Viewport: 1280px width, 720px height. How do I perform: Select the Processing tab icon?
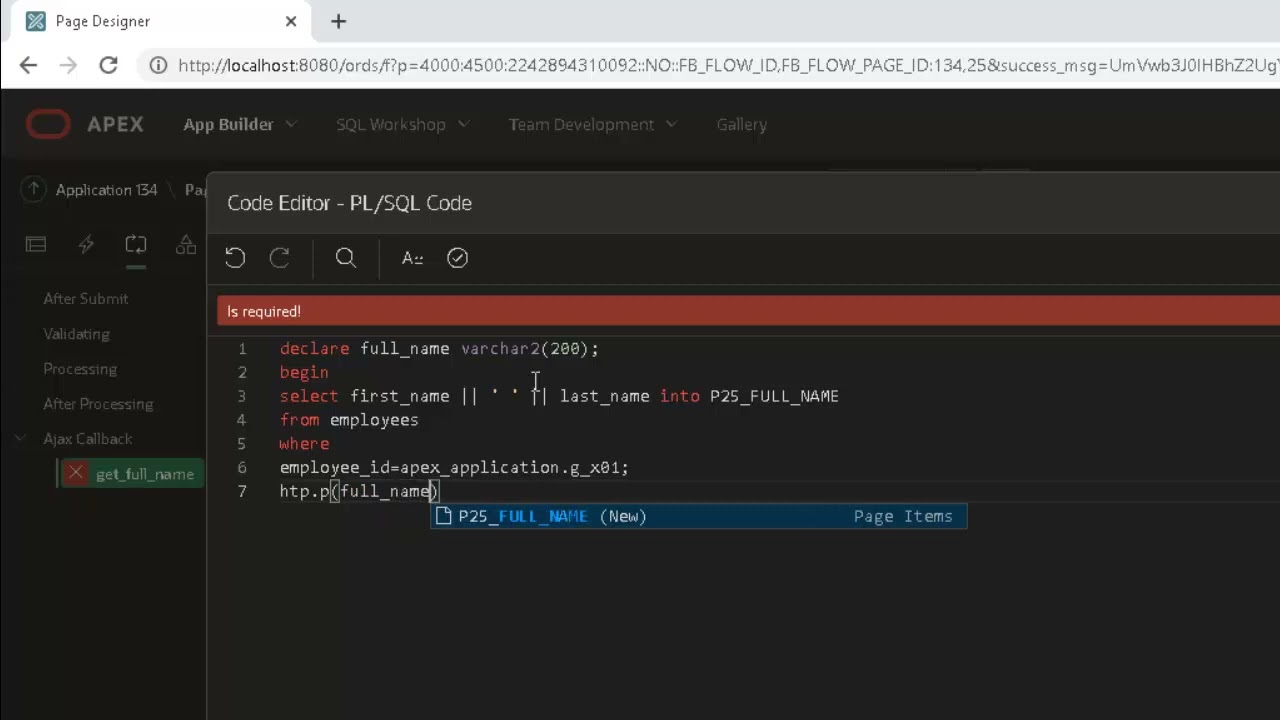(136, 244)
